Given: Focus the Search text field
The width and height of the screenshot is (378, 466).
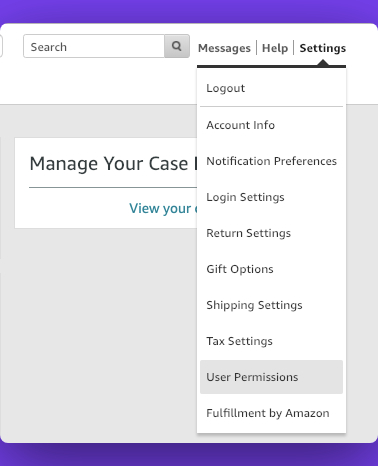Looking at the screenshot, I should 94,46.
